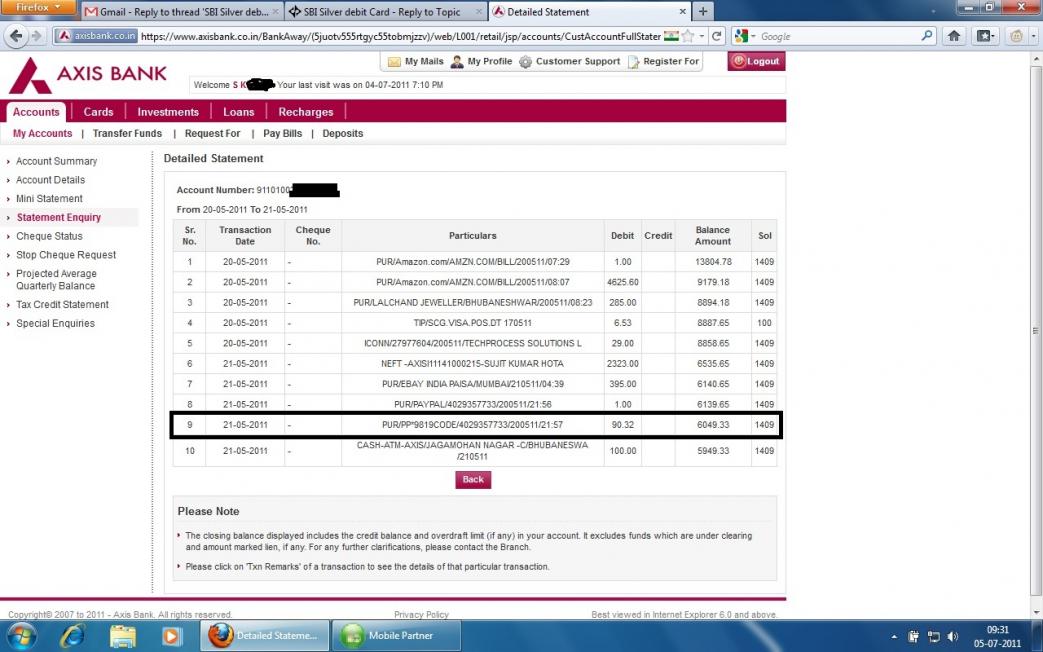Open the Recharges tab

306,112
